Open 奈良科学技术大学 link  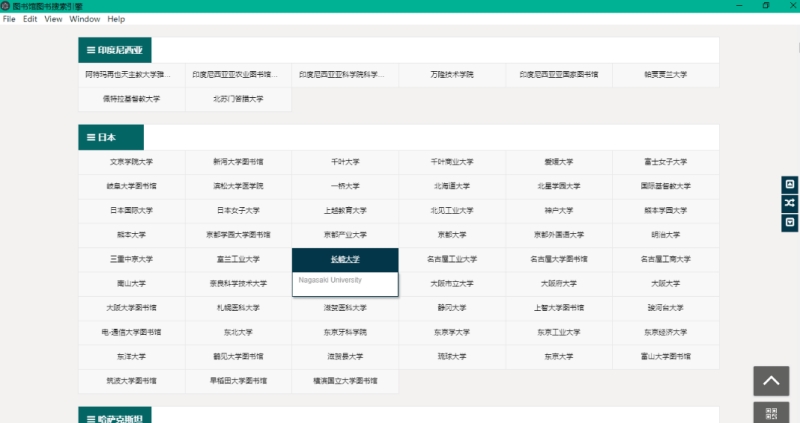coord(238,283)
